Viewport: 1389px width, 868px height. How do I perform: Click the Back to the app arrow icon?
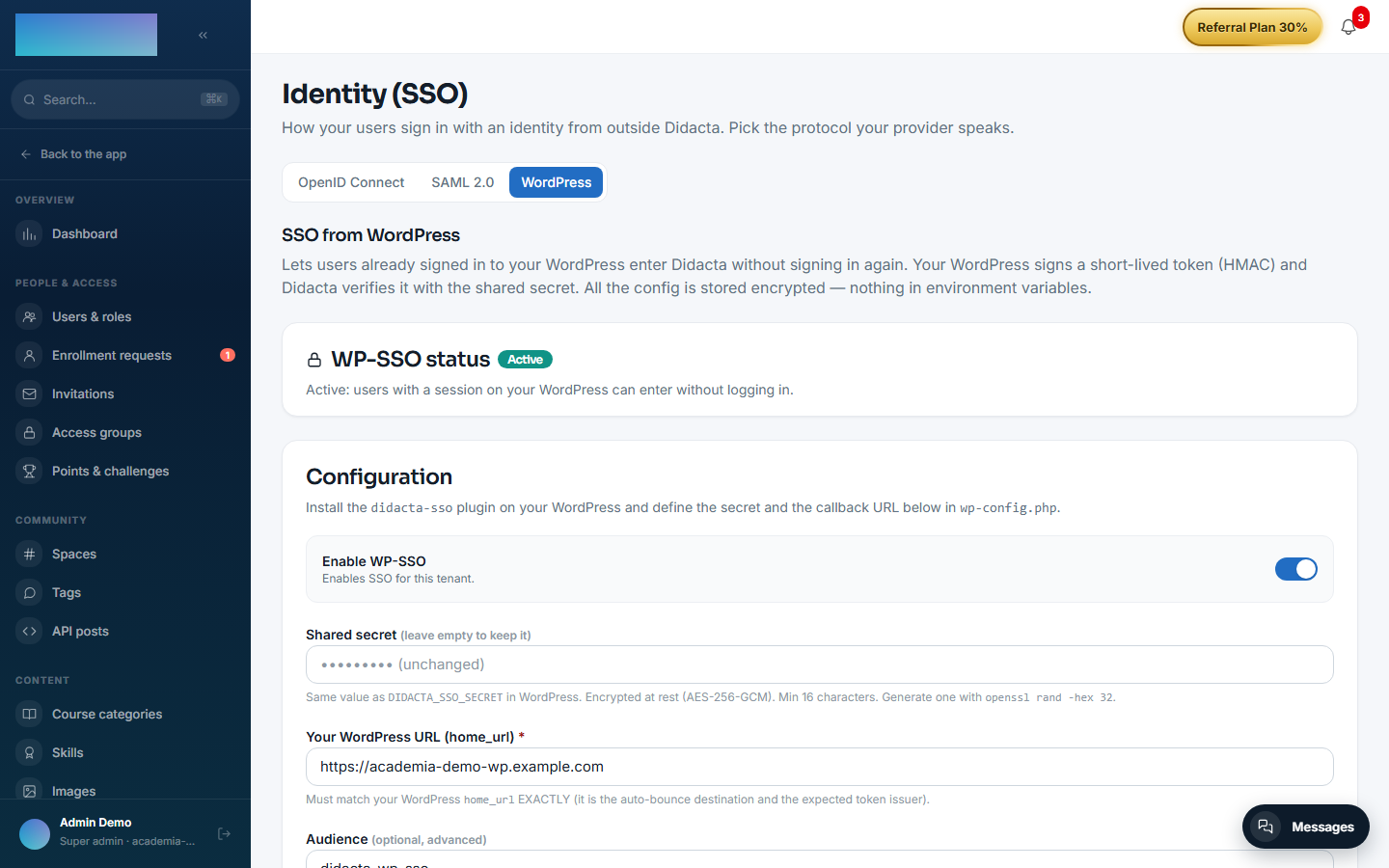(x=26, y=154)
